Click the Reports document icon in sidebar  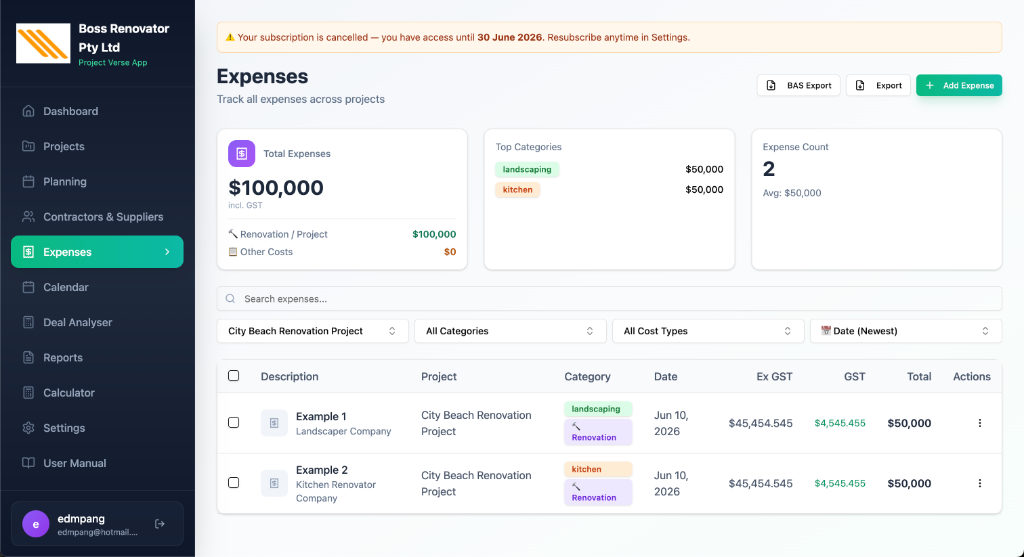coord(28,358)
